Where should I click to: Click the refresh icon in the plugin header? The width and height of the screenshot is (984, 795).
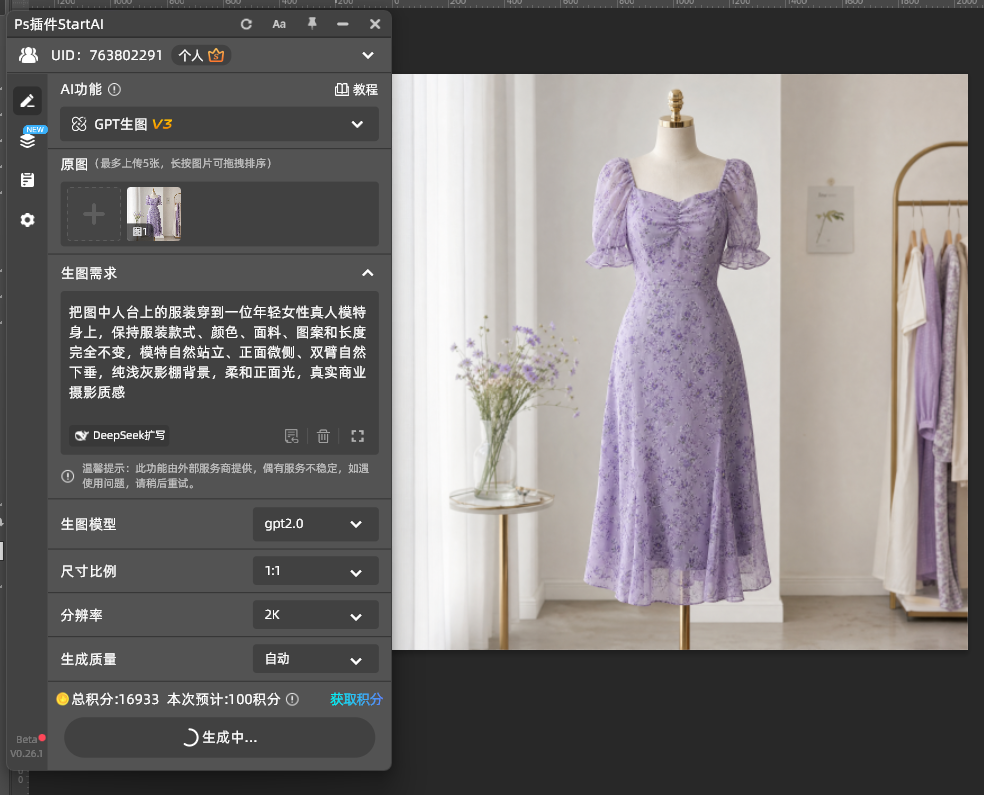click(x=246, y=24)
